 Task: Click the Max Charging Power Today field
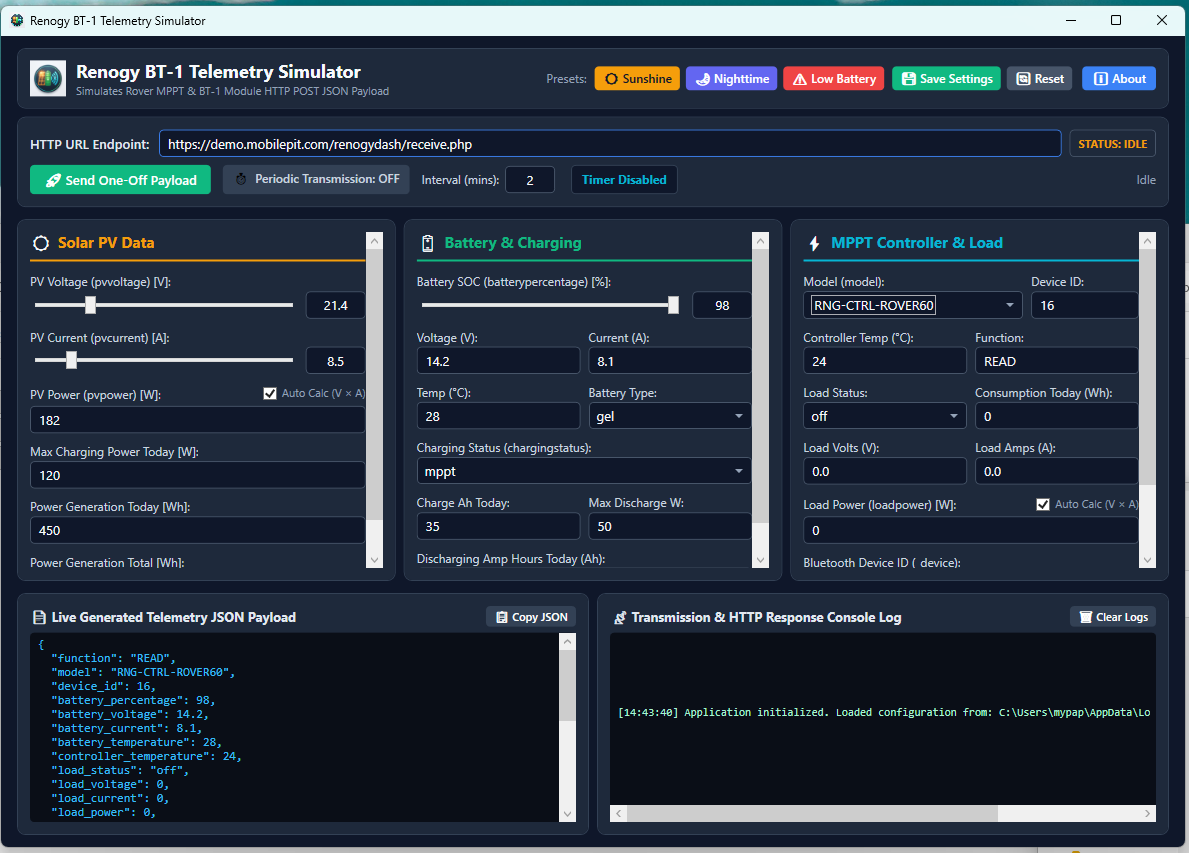point(197,475)
